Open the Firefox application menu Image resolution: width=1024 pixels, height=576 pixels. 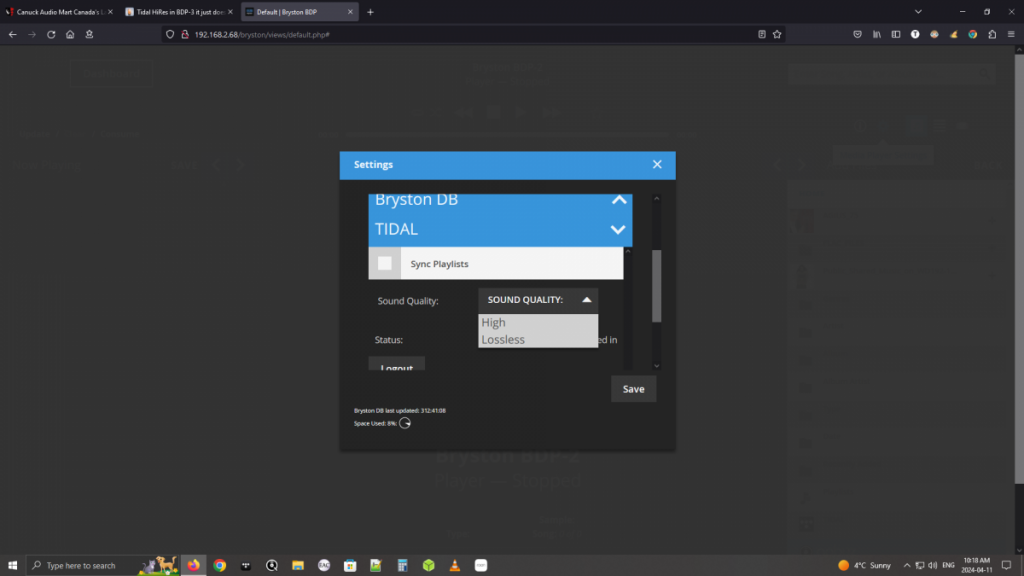pos(1011,35)
